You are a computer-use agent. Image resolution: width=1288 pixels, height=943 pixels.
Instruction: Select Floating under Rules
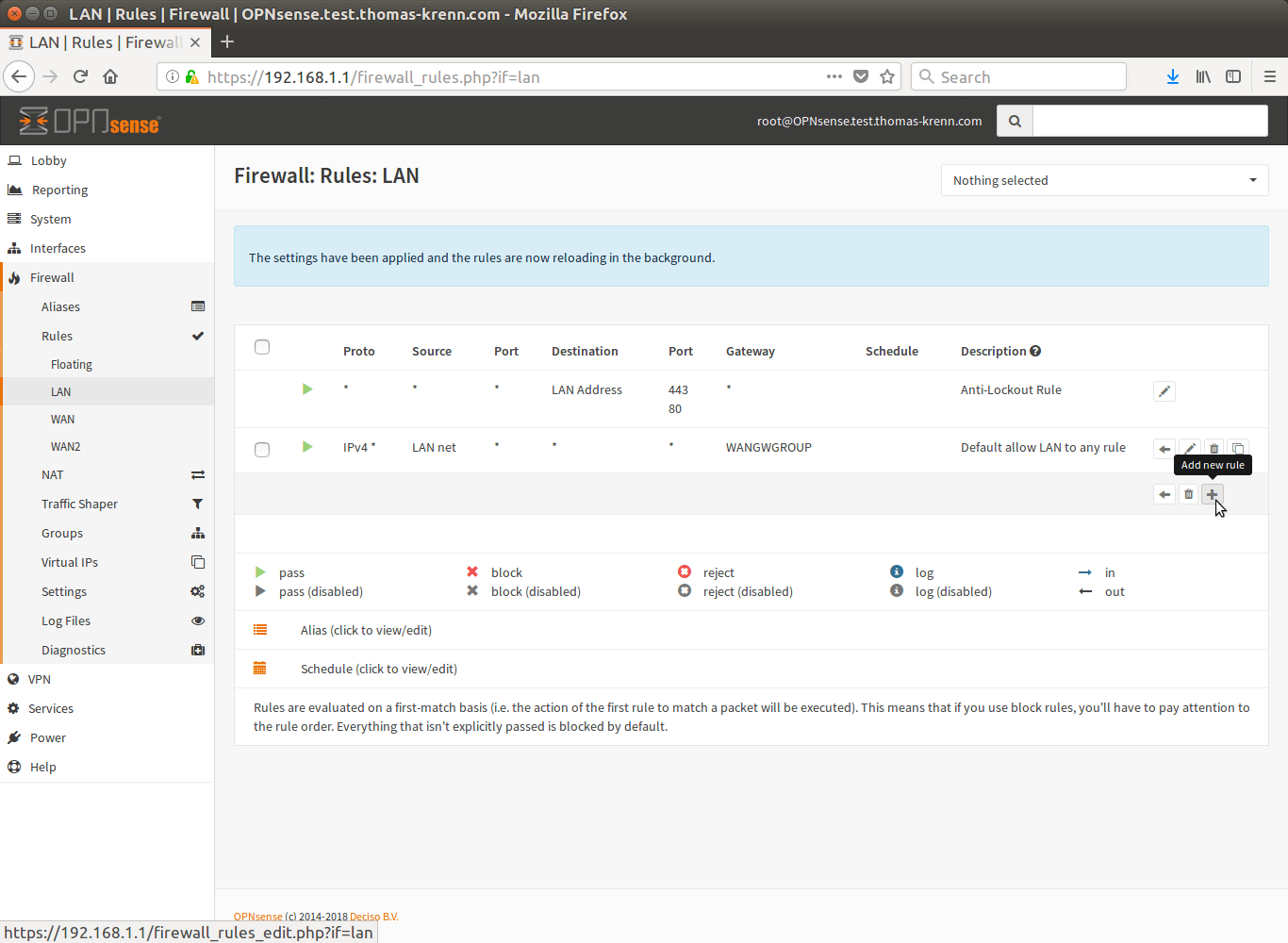[x=72, y=364]
